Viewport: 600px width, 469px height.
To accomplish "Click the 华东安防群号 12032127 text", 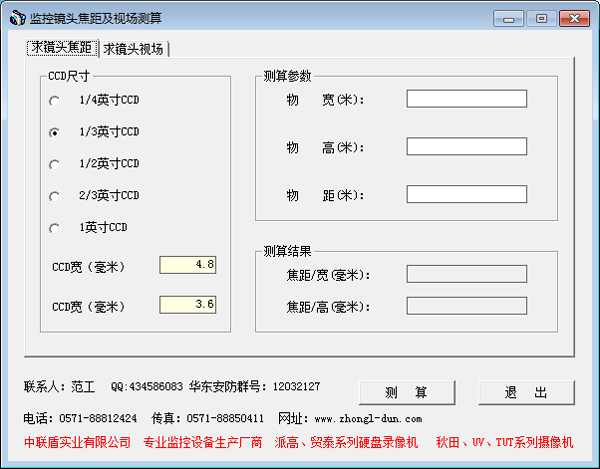I will pyautogui.click(x=254, y=387).
